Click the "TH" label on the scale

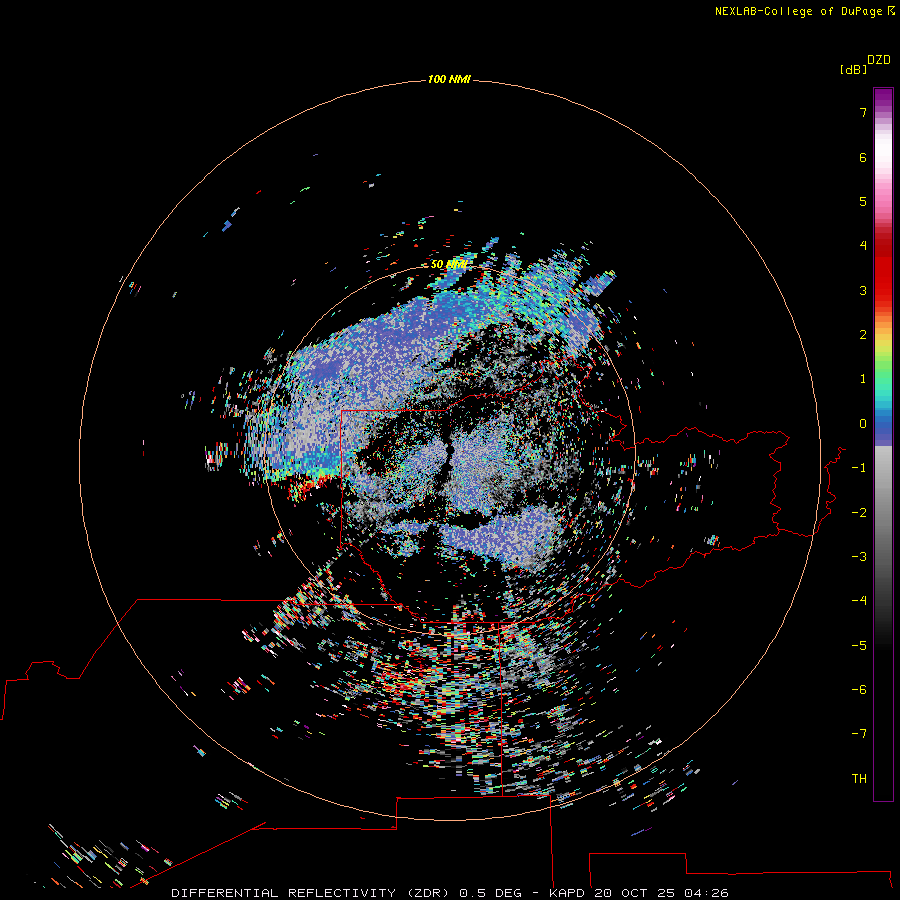pyautogui.click(x=859, y=779)
